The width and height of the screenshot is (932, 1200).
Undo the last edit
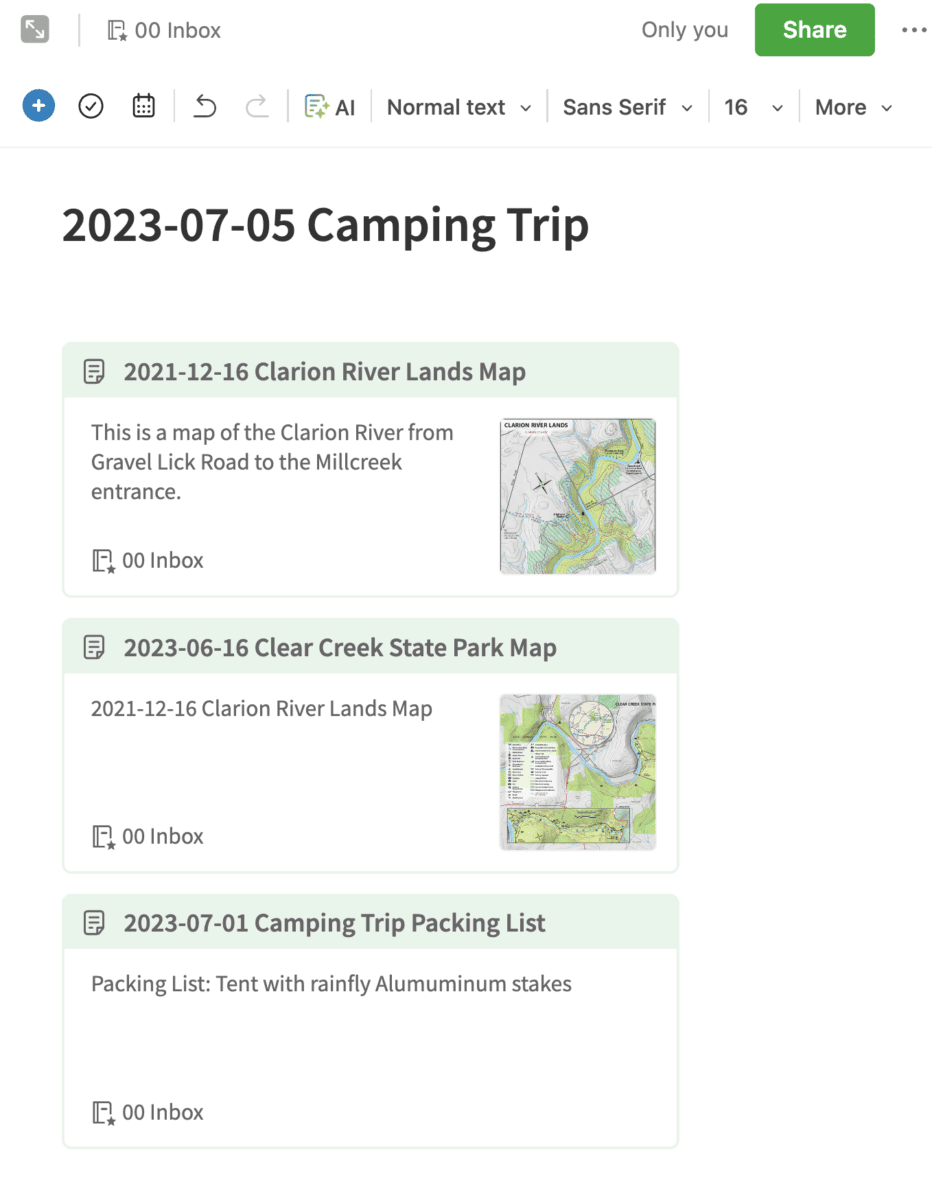tap(205, 106)
